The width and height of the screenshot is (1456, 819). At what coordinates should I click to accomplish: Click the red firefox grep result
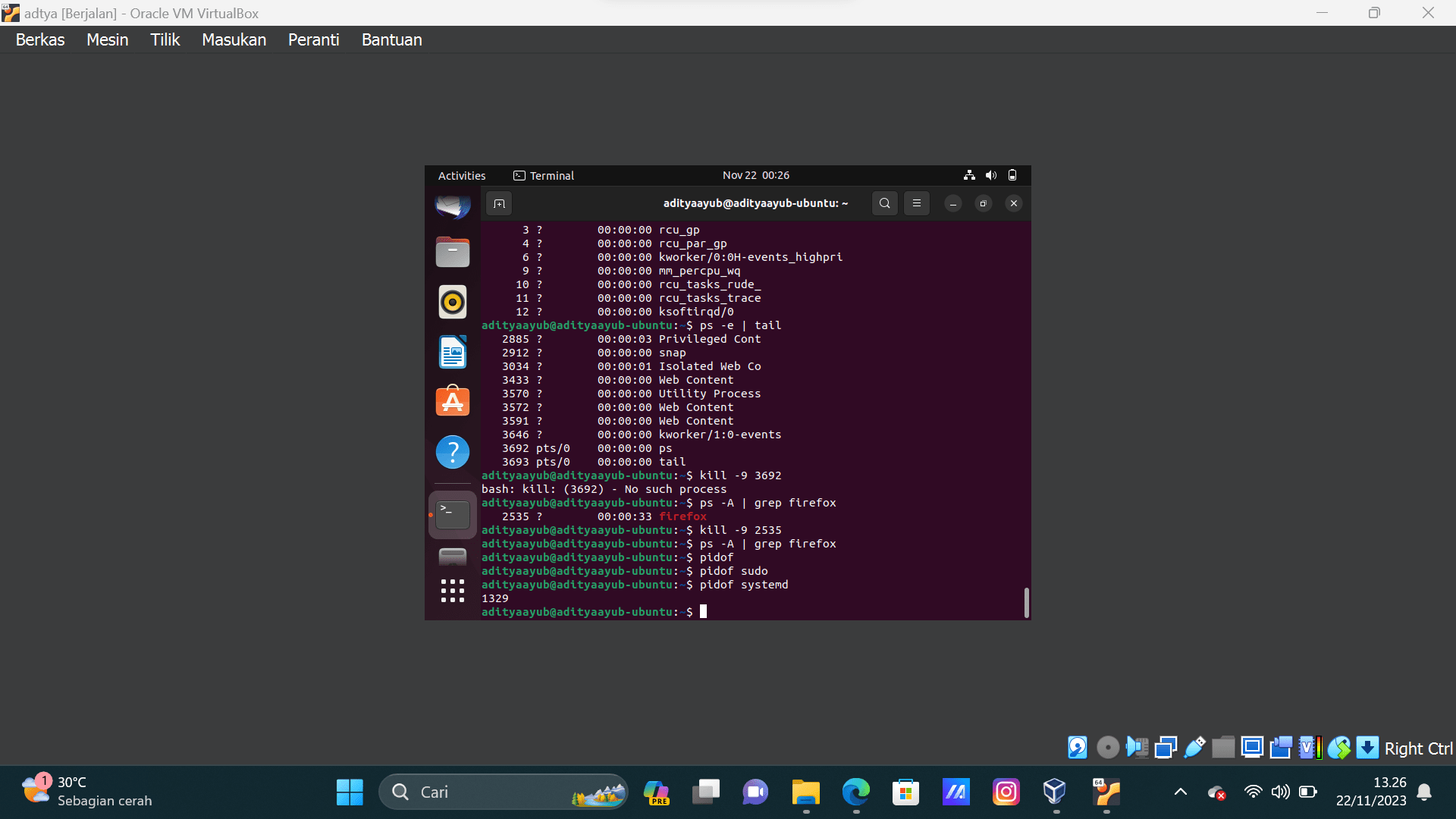pos(682,516)
